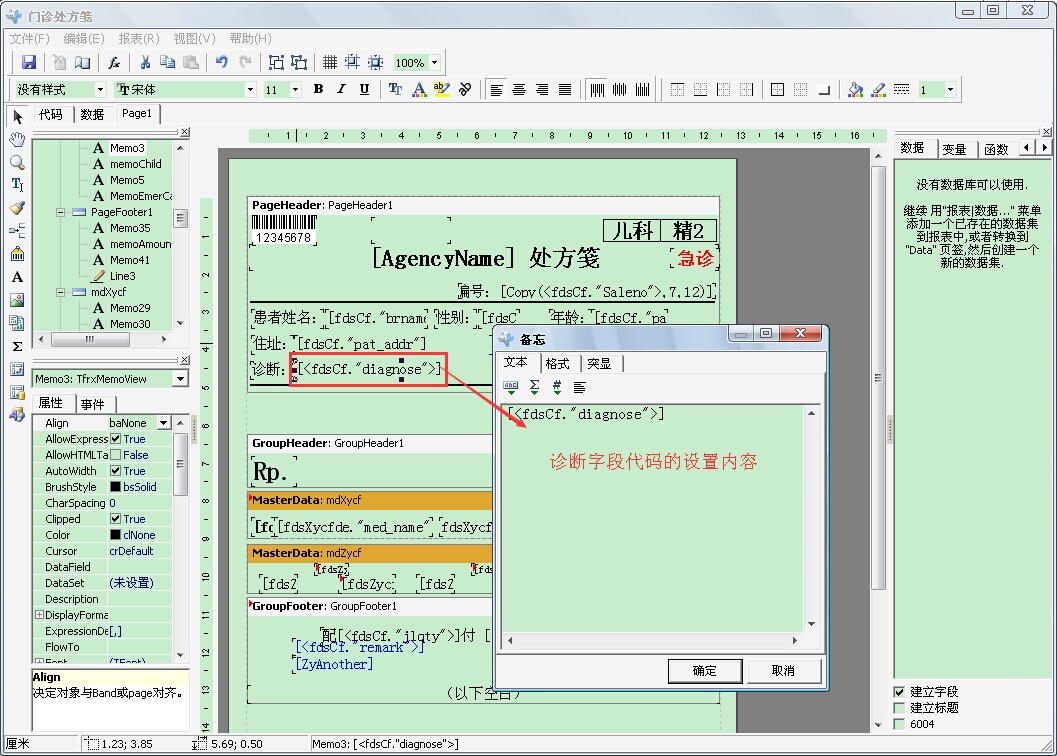Open the font color picker
Image resolution: width=1057 pixels, height=756 pixels.
419,89
